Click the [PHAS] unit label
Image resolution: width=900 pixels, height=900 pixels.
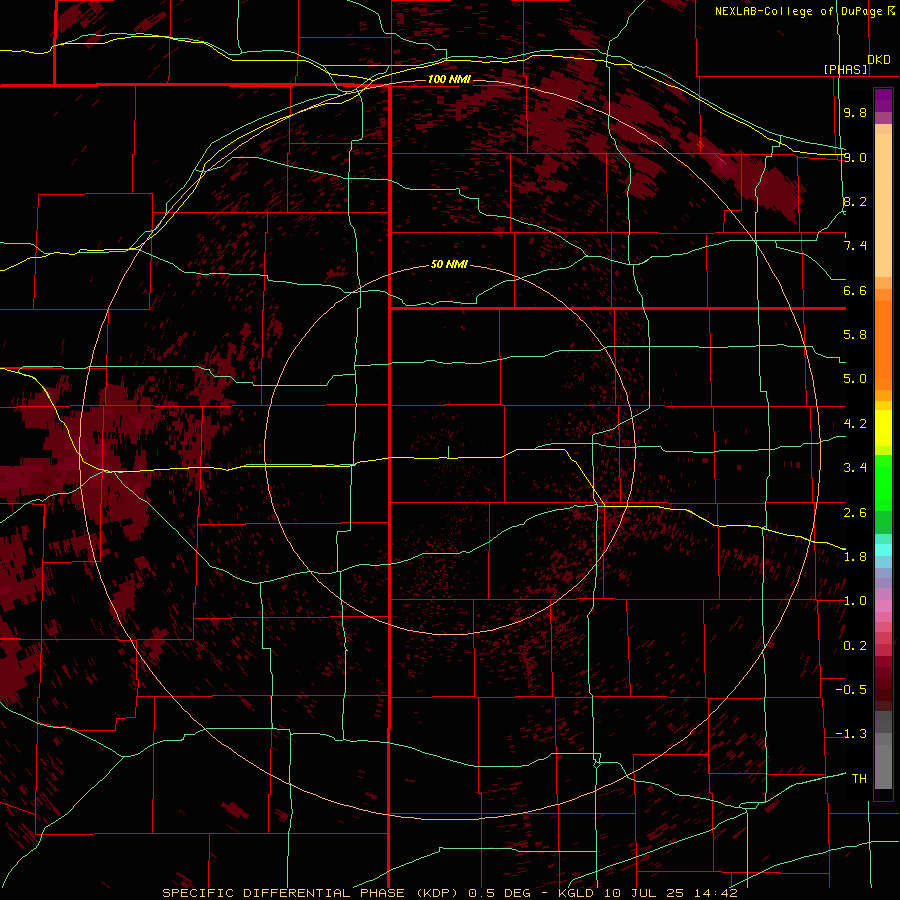click(845, 69)
